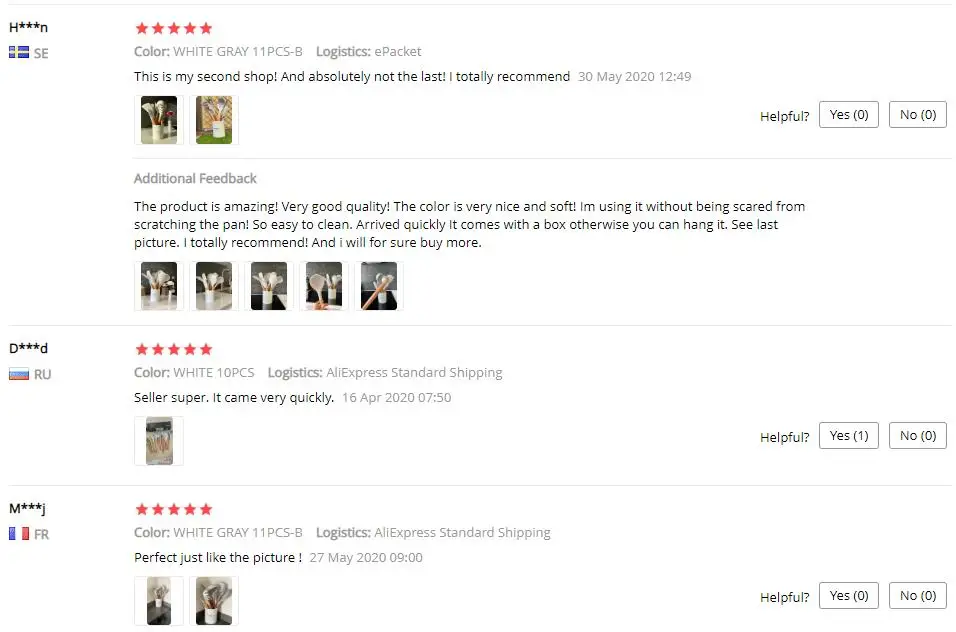
Task: Open first photo in M***j's review
Action: tap(159, 601)
